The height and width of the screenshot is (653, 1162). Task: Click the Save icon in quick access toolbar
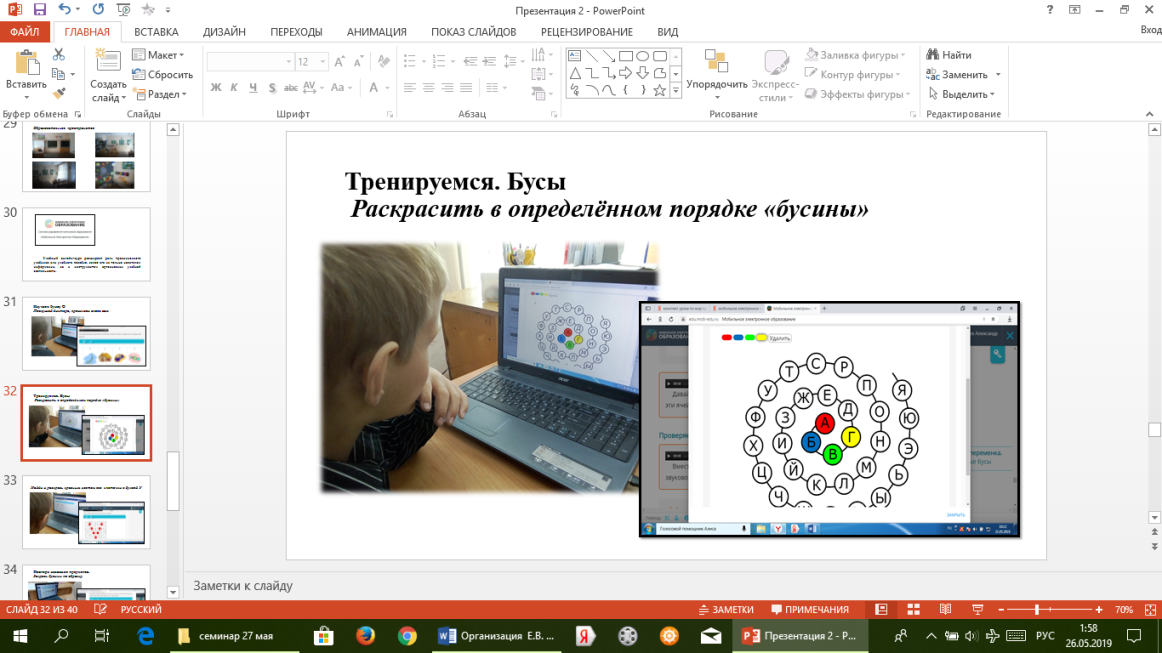coord(40,10)
